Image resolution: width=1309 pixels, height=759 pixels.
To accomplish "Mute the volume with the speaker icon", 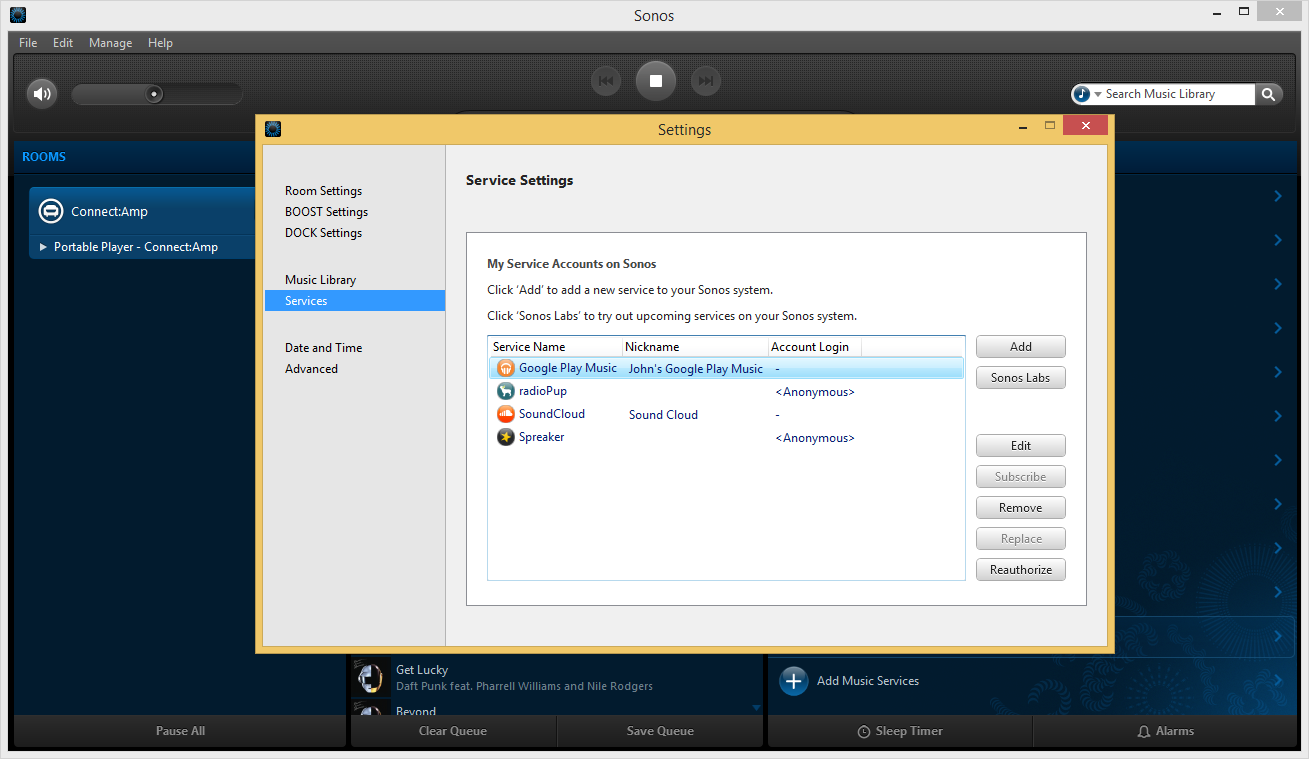I will point(41,94).
